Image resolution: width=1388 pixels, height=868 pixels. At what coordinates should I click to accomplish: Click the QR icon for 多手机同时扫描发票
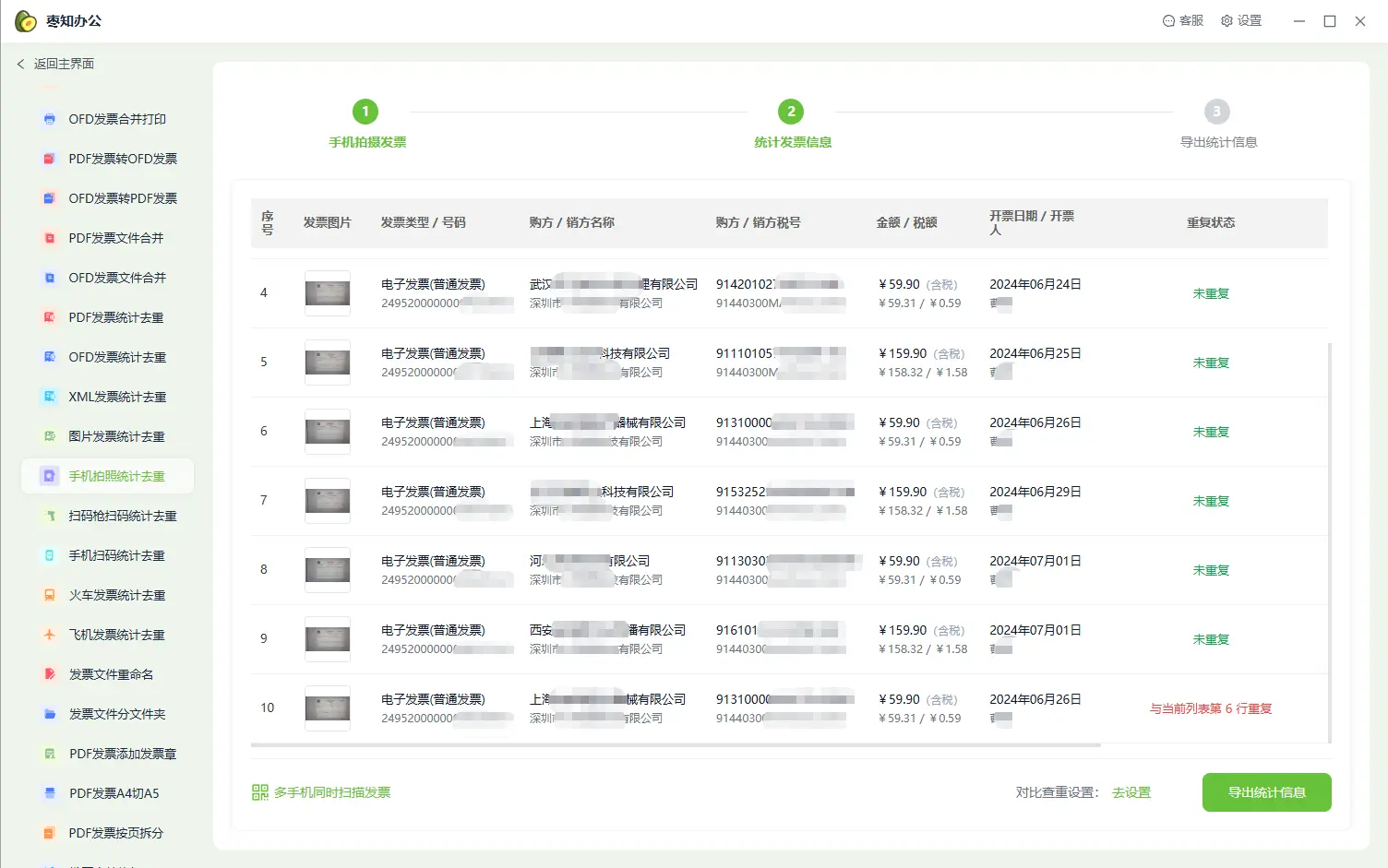260,792
